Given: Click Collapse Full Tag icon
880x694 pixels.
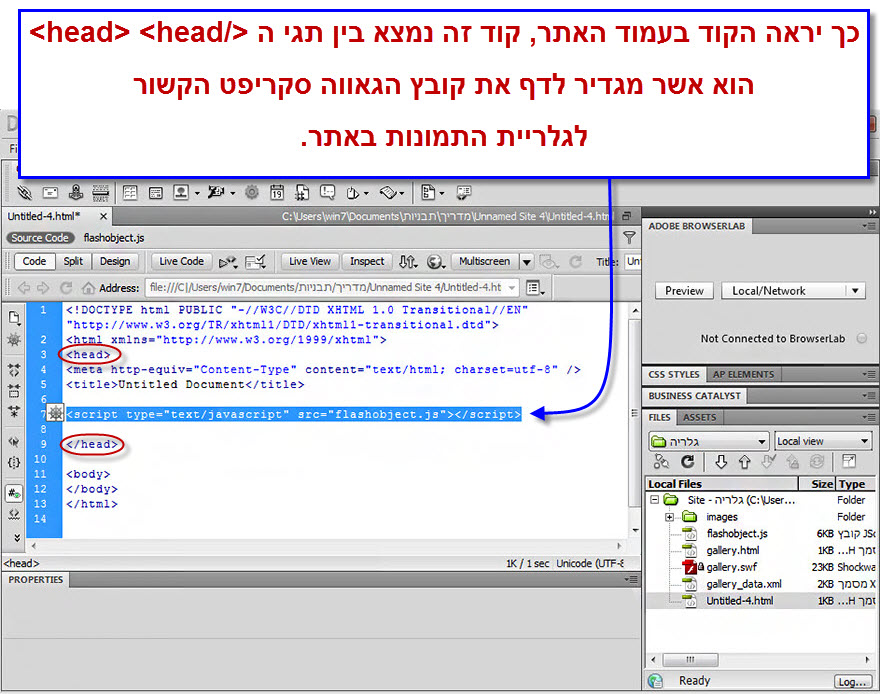Looking at the screenshot, I should tap(14, 370).
